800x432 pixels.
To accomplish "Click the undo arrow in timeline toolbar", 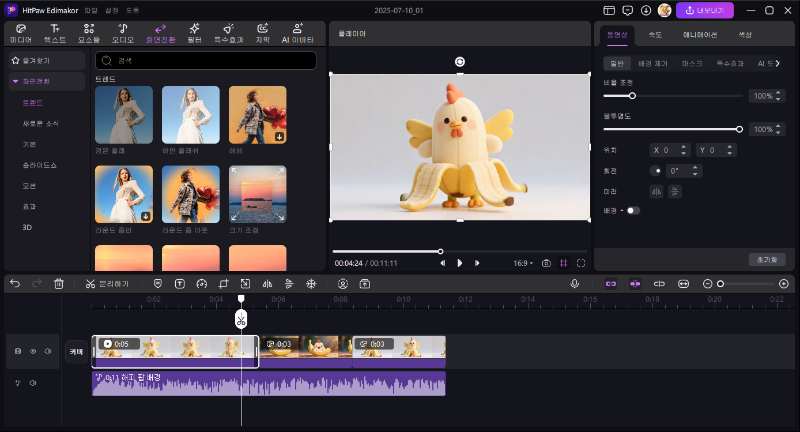I will (15, 284).
